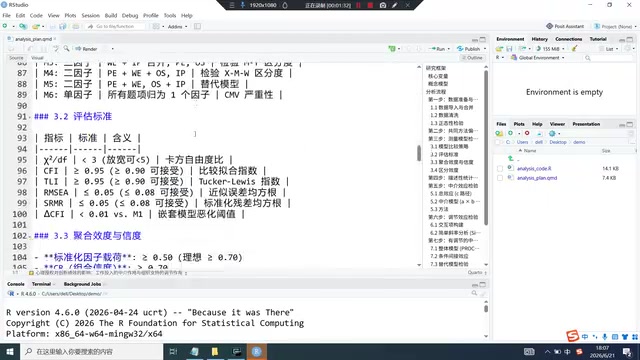Click the Run button
The image size is (640, 360).
click(x=438, y=49)
